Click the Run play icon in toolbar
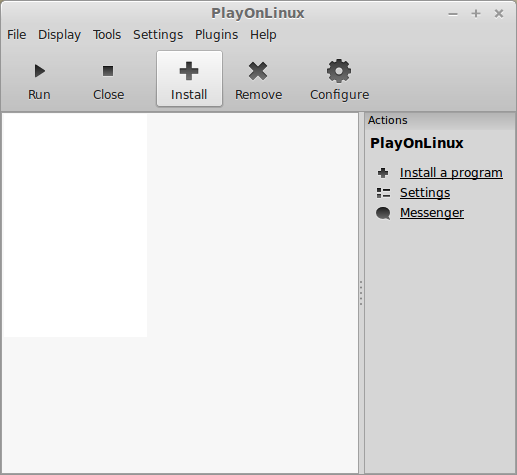This screenshot has height=475, width=517. point(40,71)
